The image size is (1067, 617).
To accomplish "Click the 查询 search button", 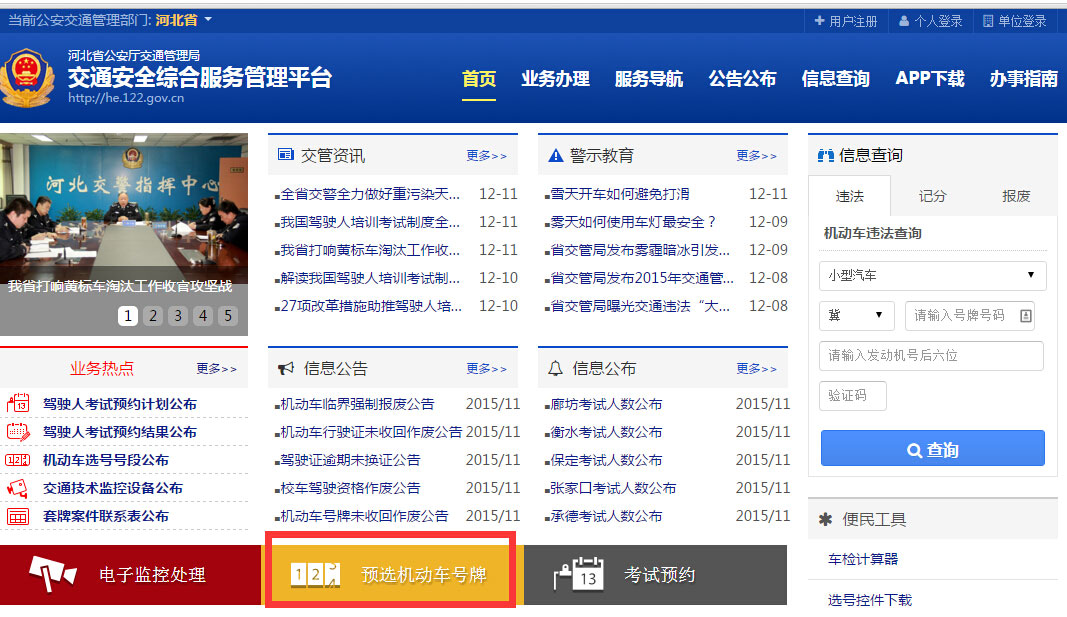I will coord(932,448).
